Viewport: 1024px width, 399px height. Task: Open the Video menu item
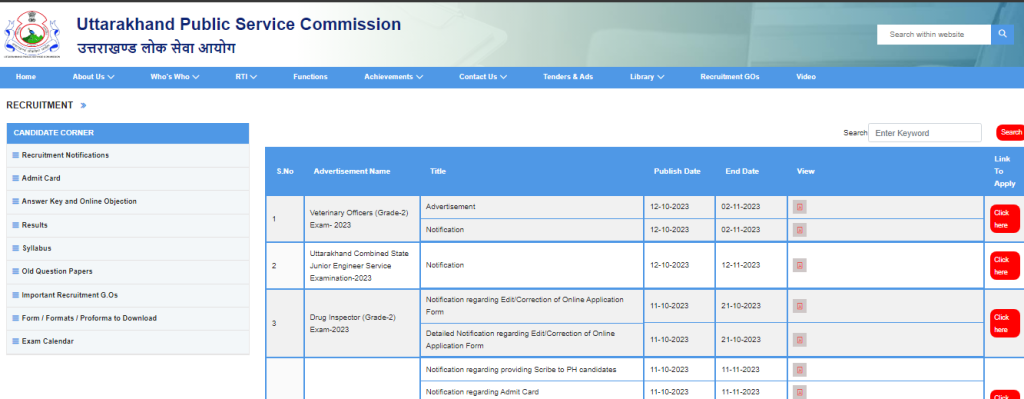[806, 77]
